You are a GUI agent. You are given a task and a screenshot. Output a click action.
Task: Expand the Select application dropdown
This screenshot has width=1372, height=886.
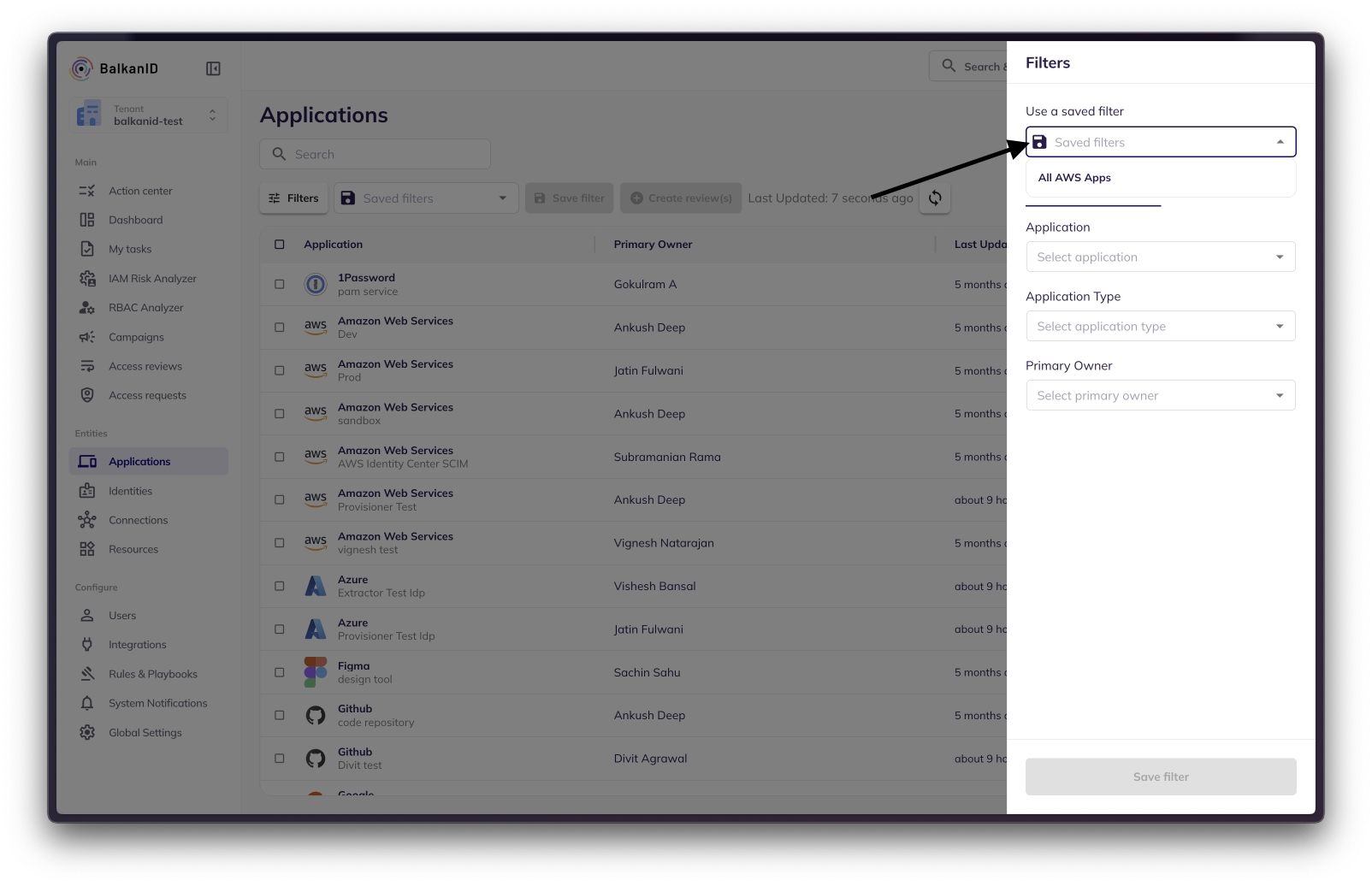click(x=1160, y=257)
